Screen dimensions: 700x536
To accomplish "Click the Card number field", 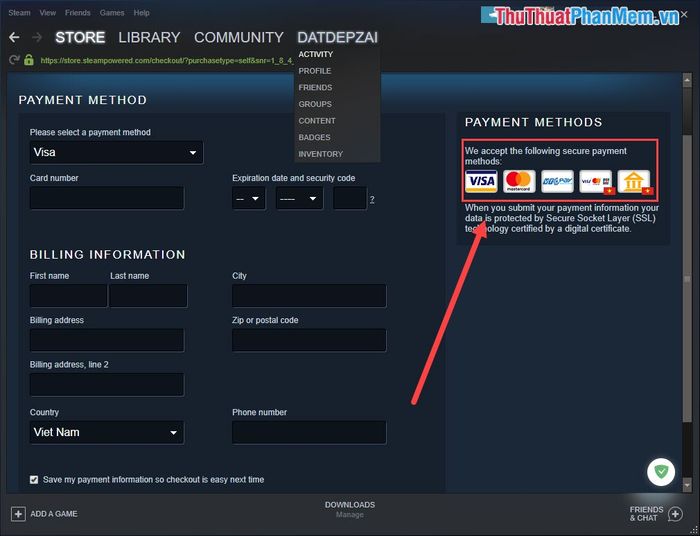I will [107, 198].
